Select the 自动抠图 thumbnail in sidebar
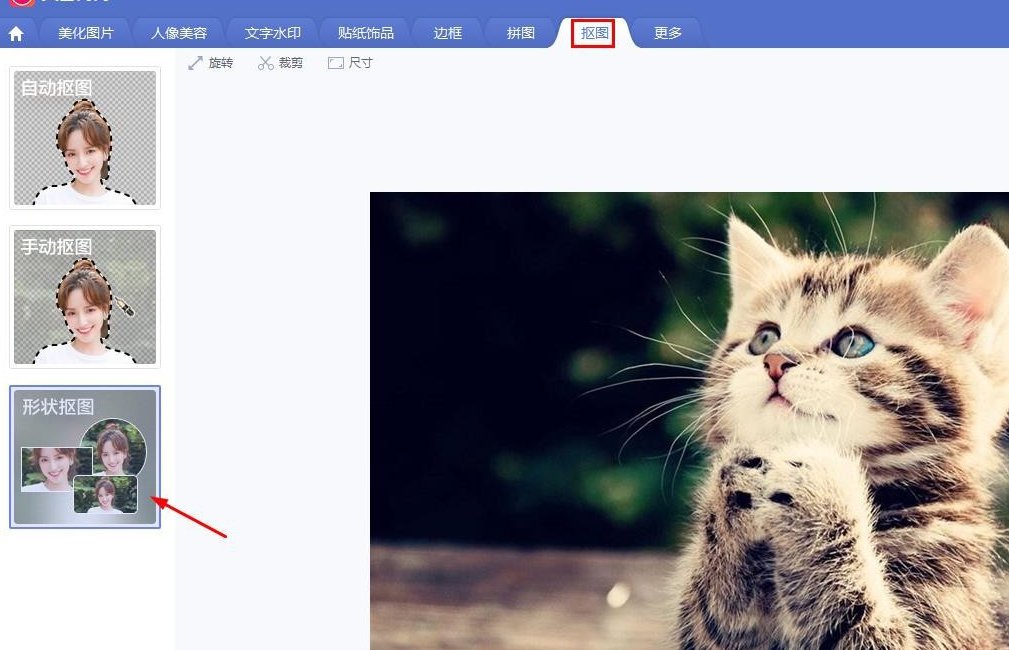1009x650 pixels. pyautogui.click(x=84, y=138)
